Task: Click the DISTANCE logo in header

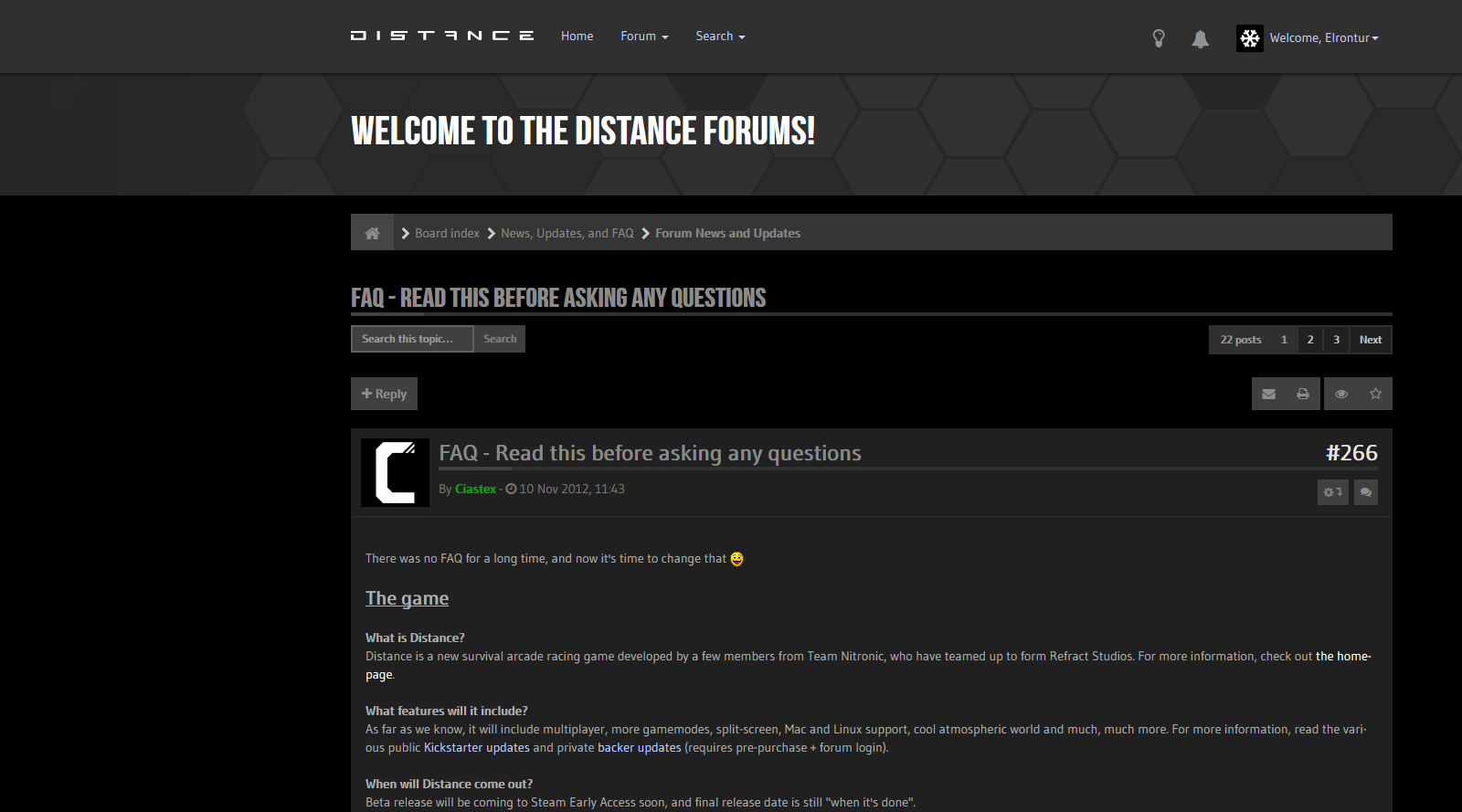Action: 442,36
